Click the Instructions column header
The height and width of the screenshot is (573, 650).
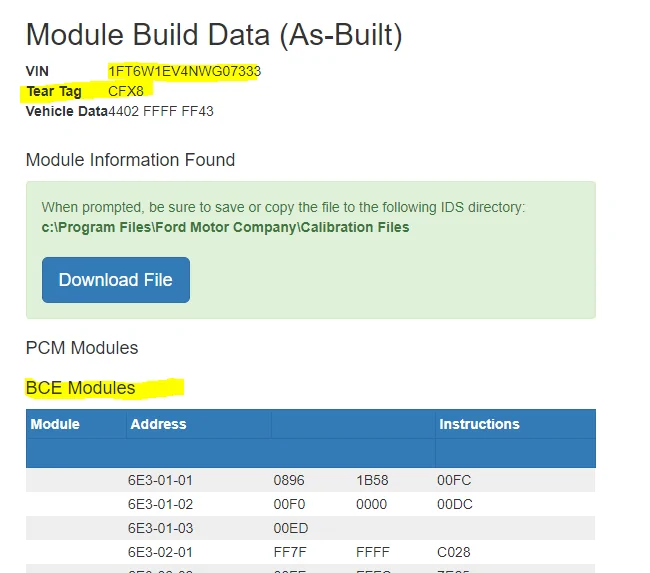tap(479, 424)
